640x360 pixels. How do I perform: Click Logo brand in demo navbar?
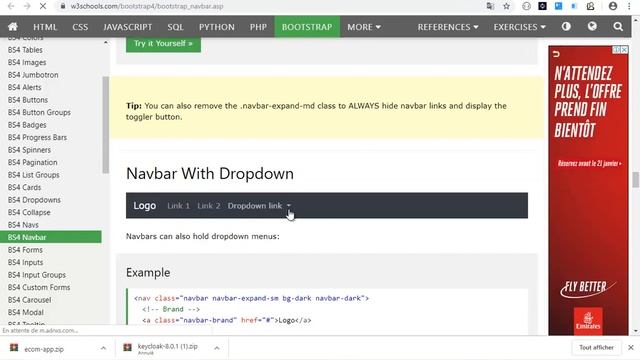click(144, 206)
